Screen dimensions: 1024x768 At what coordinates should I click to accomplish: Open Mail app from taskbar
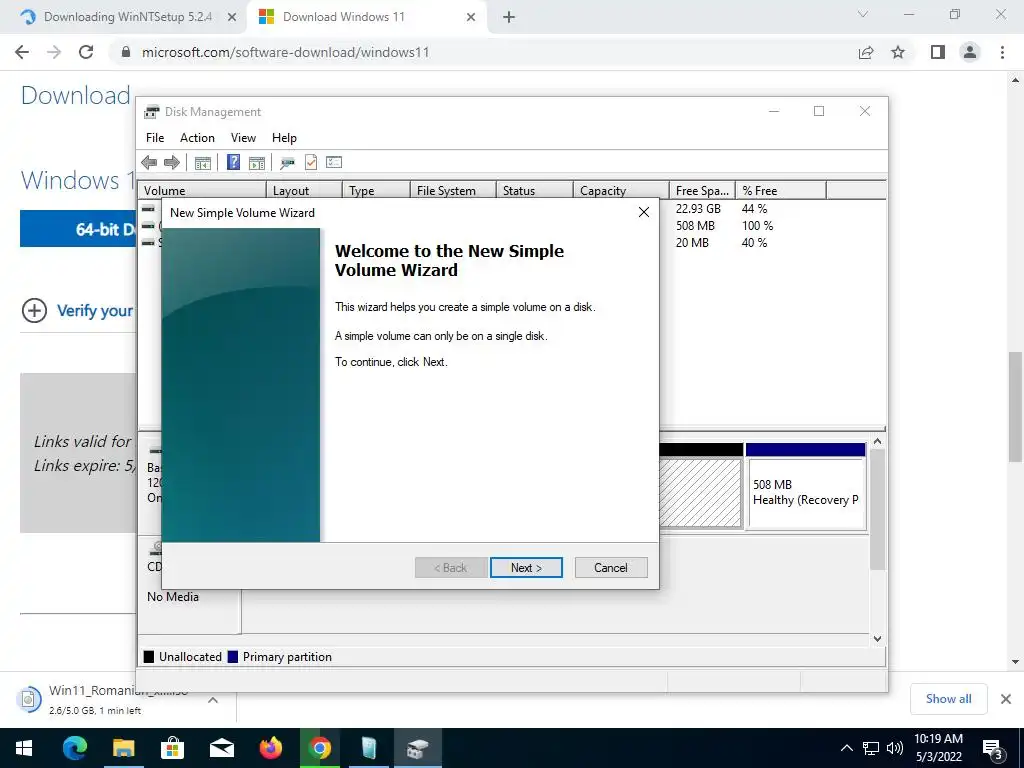[x=221, y=748]
